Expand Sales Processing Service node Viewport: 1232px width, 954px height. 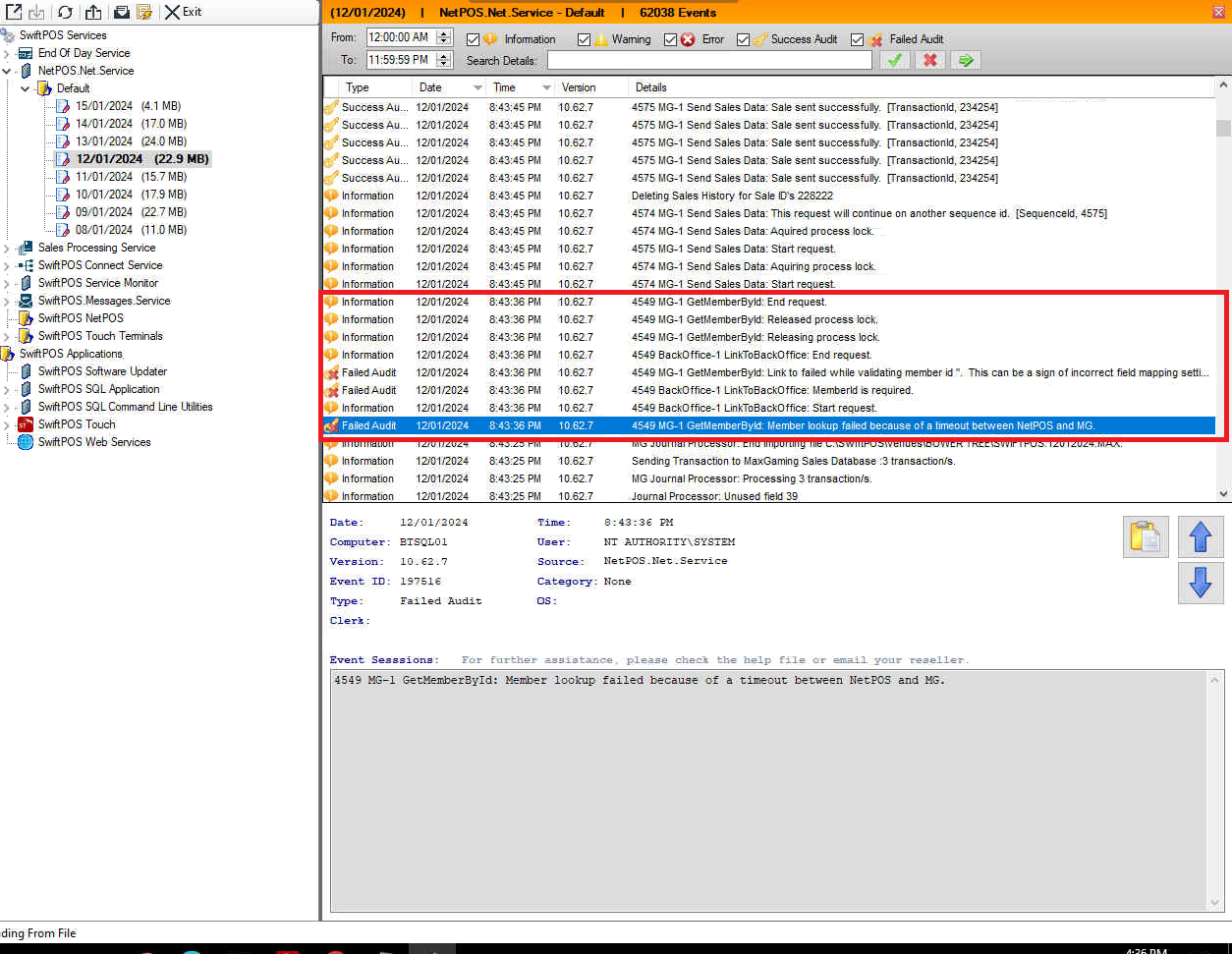coord(7,248)
